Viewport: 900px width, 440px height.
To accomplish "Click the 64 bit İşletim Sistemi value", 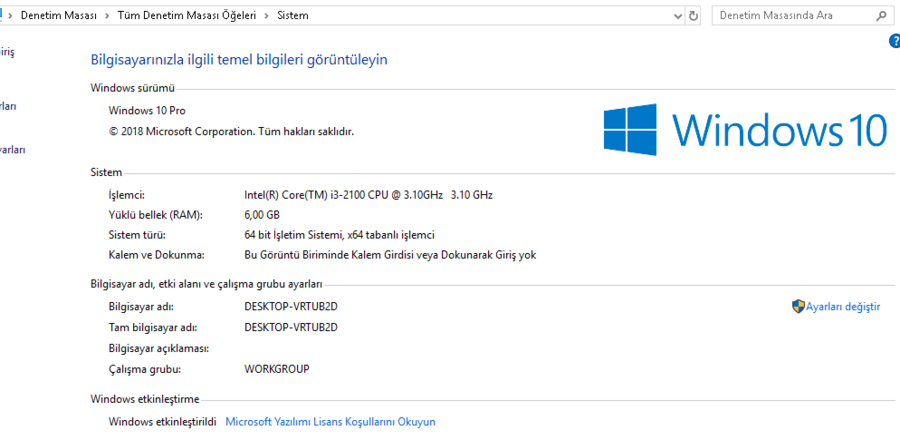I will point(339,235).
